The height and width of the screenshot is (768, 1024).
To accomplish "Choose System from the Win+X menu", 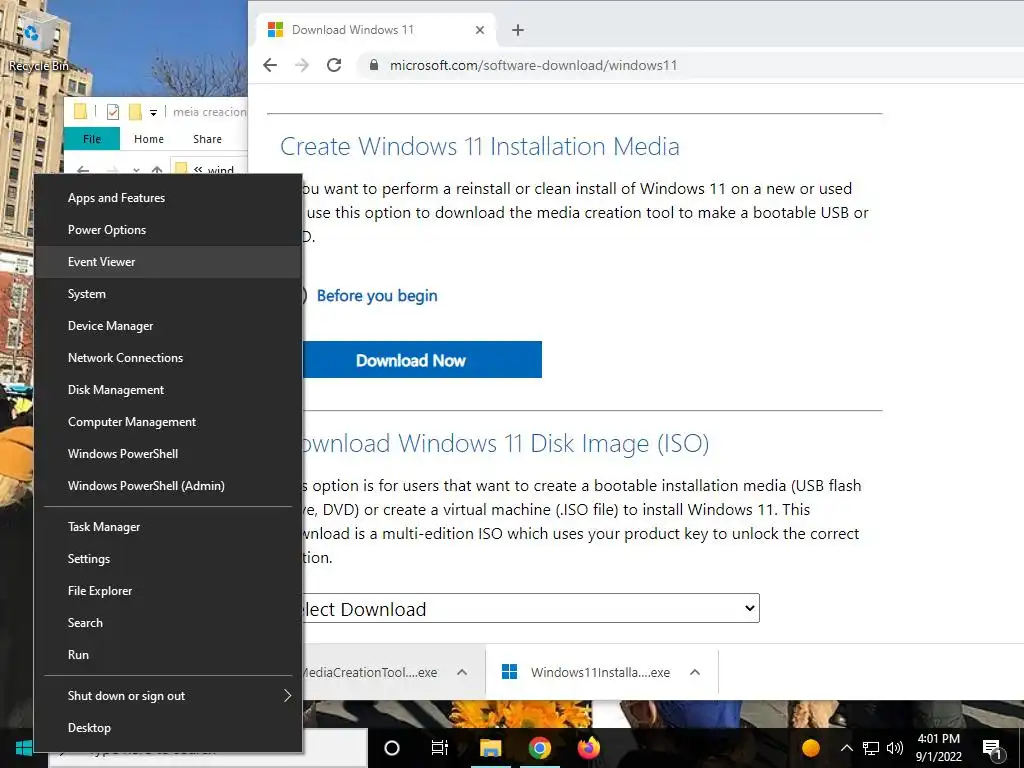I will point(168,294).
